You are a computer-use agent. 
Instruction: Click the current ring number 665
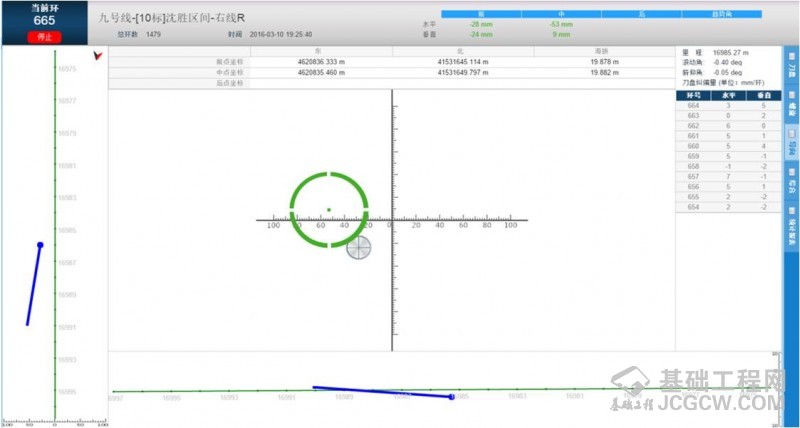[44, 20]
